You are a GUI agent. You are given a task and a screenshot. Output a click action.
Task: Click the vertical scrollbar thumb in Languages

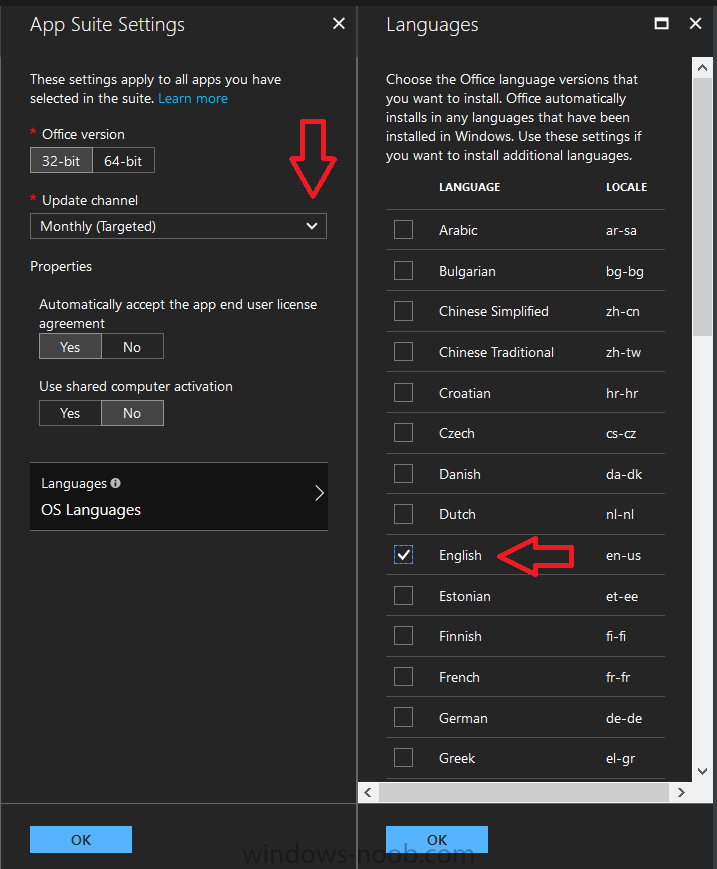tap(702, 207)
